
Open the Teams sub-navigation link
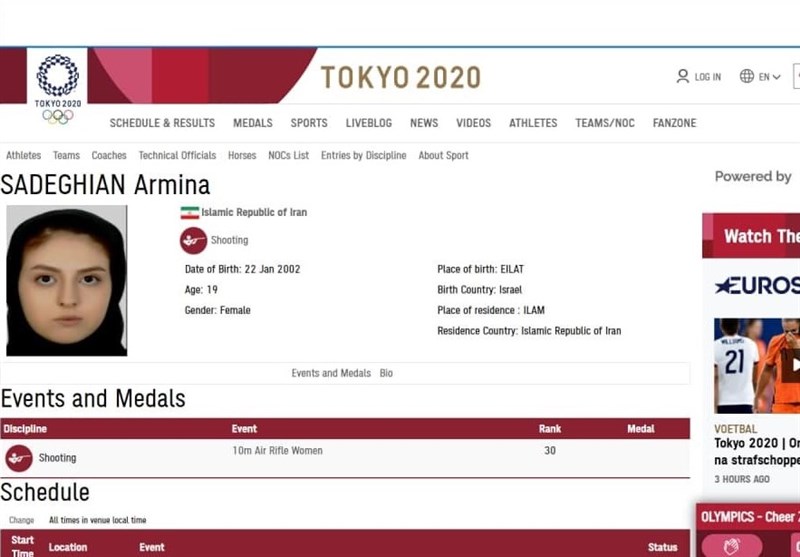pyautogui.click(x=66, y=155)
